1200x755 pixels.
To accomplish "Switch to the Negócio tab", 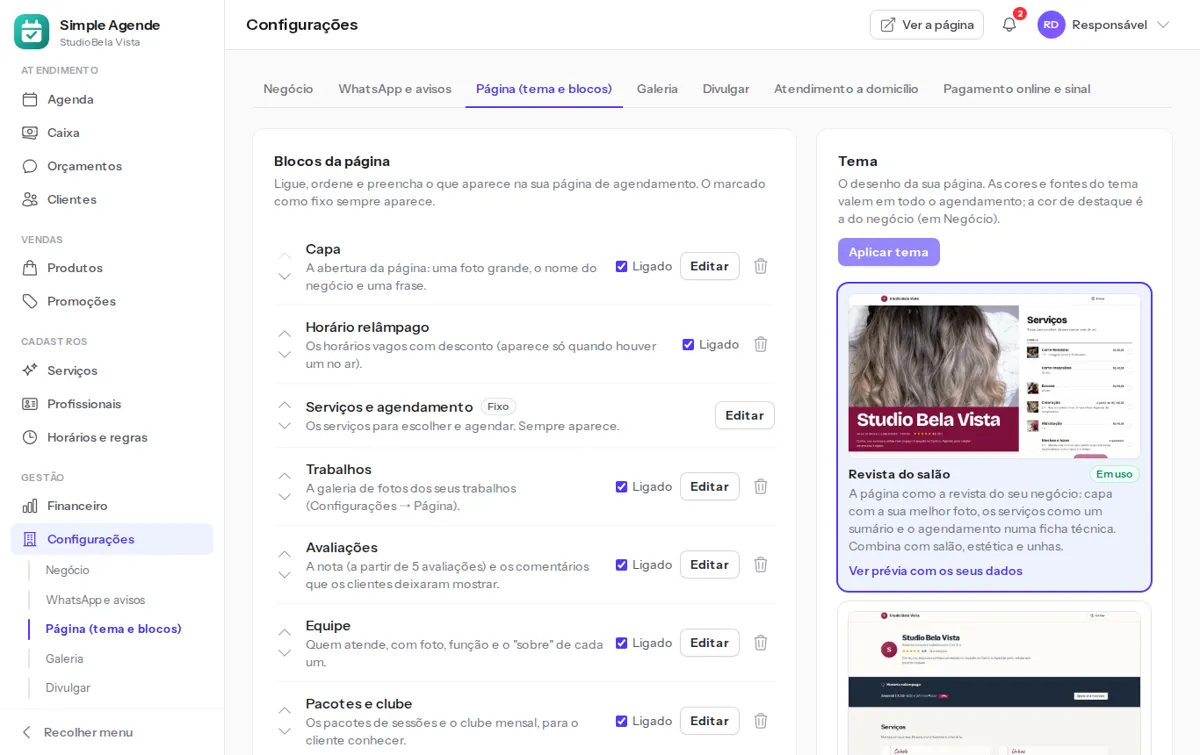I will tap(288, 89).
